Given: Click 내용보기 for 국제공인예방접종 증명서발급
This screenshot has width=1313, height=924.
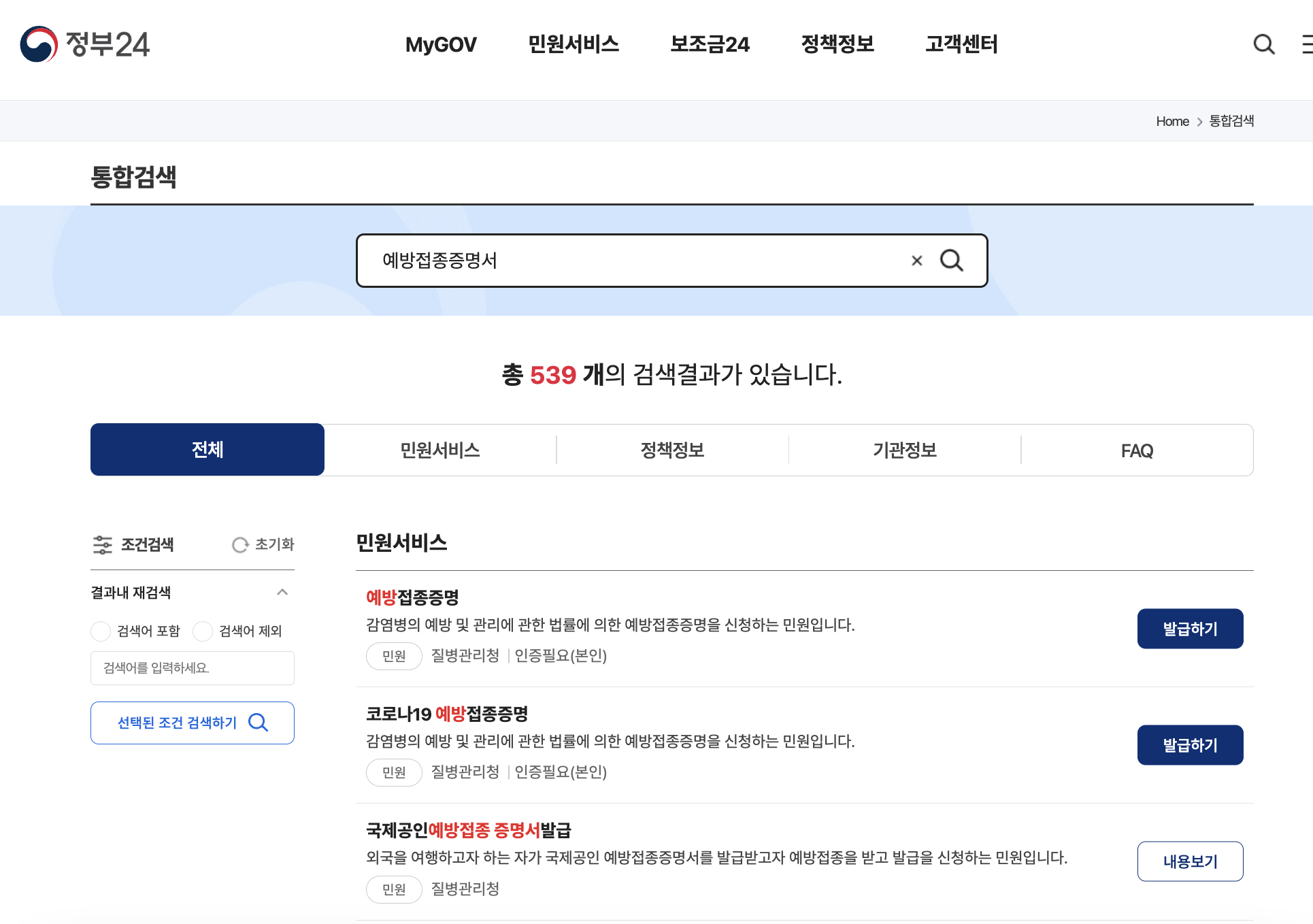Looking at the screenshot, I should 1190,861.
